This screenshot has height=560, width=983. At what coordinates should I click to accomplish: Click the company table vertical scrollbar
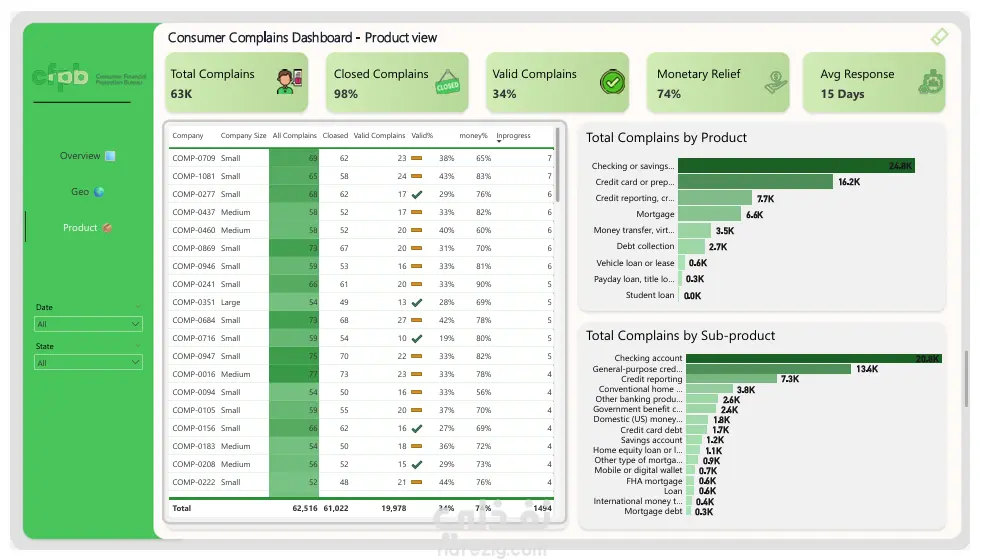click(x=557, y=165)
